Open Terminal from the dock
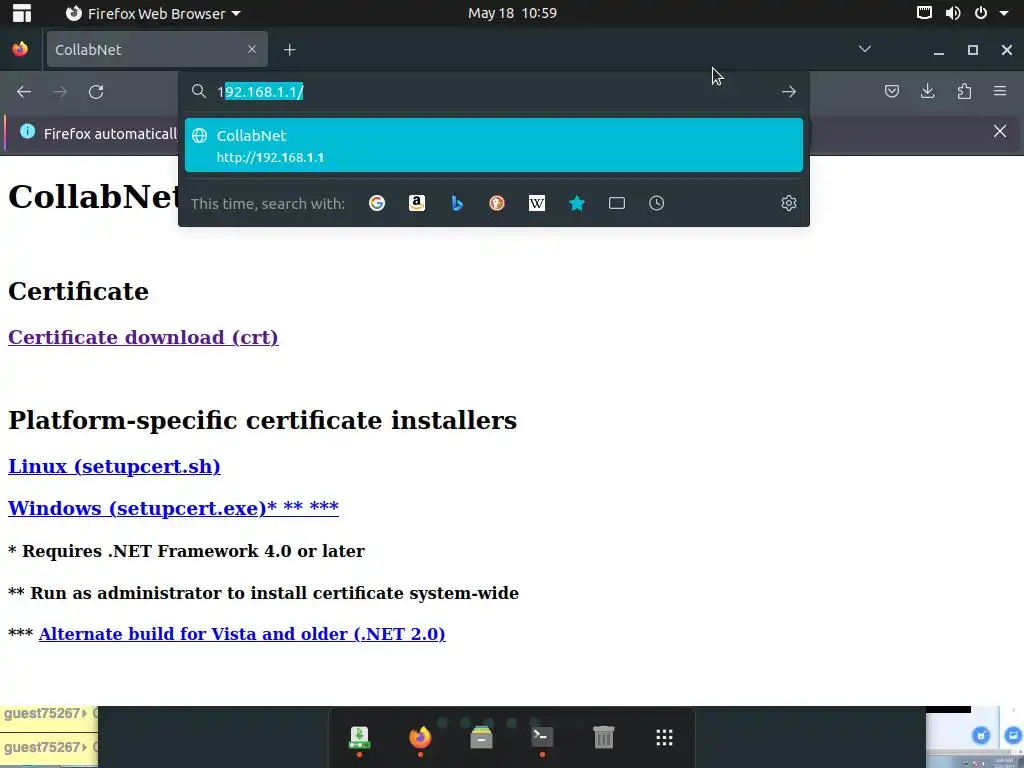This screenshot has width=1024, height=768. [542, 738]
